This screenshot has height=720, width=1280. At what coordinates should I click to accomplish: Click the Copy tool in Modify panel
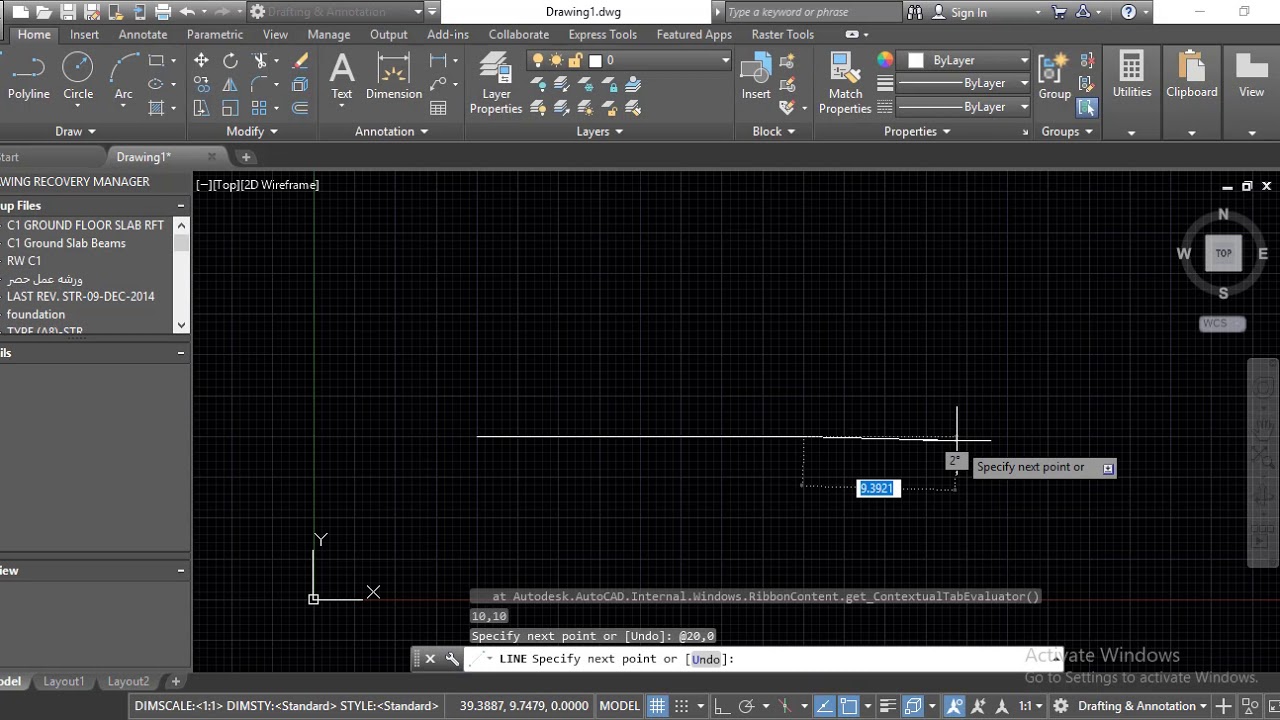pyautogui.click(x=201, y=85)
